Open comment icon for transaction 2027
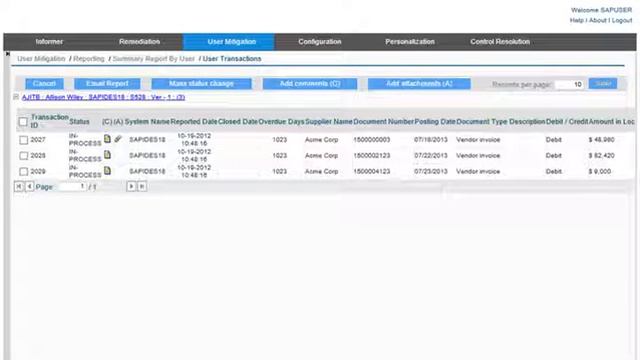The height and width of the screenshot is (360, 640). point(107,139)
